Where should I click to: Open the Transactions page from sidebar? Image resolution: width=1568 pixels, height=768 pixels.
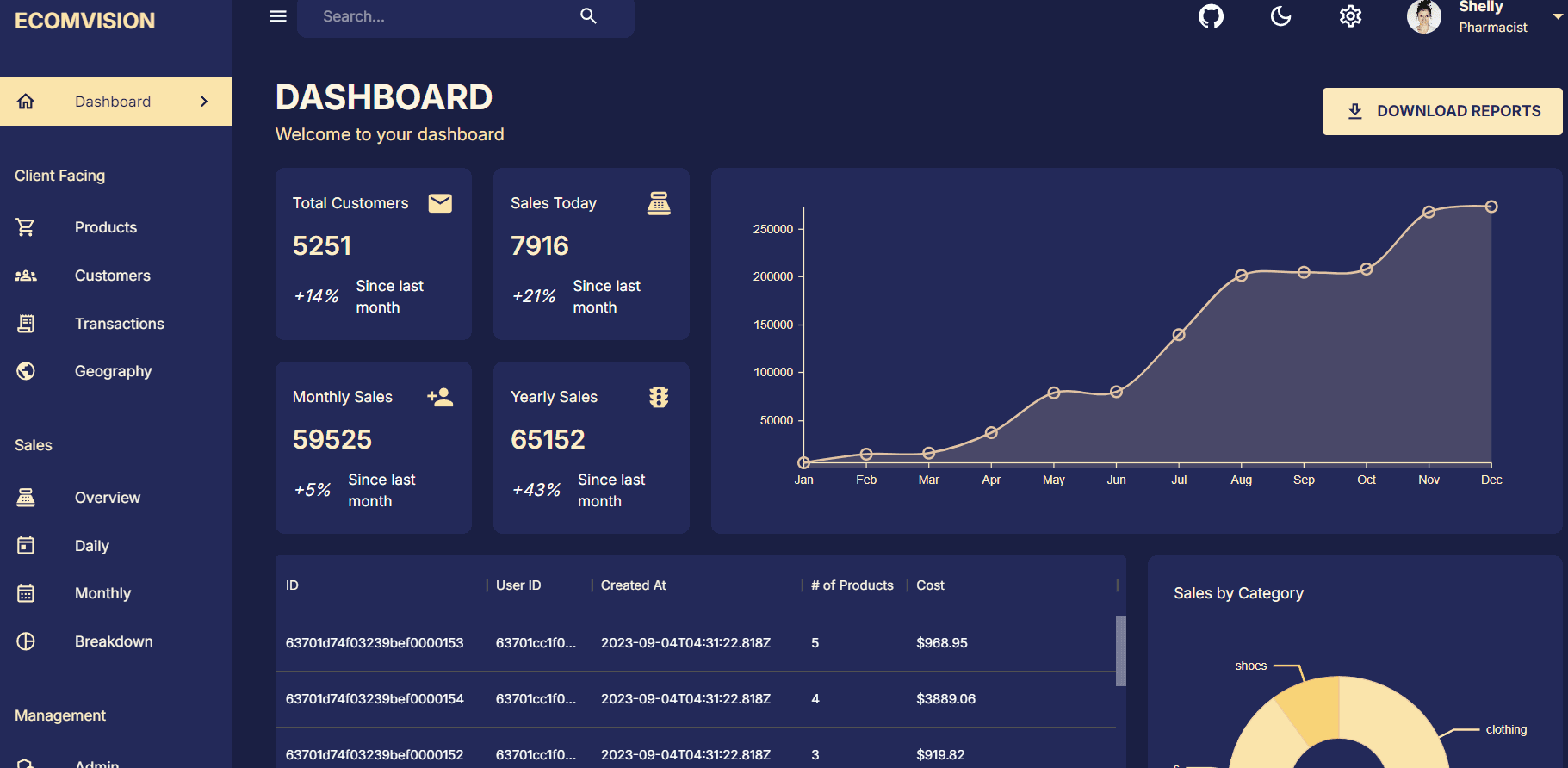pyautogui.click(x=119, y=324)
